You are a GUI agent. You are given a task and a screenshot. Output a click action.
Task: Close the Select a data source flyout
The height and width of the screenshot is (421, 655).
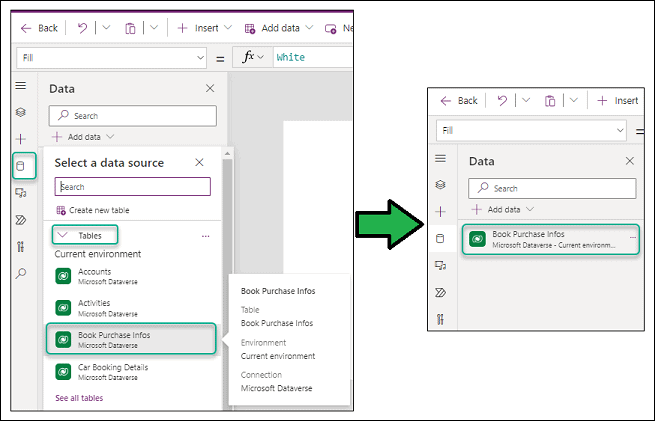coord(199,162)
